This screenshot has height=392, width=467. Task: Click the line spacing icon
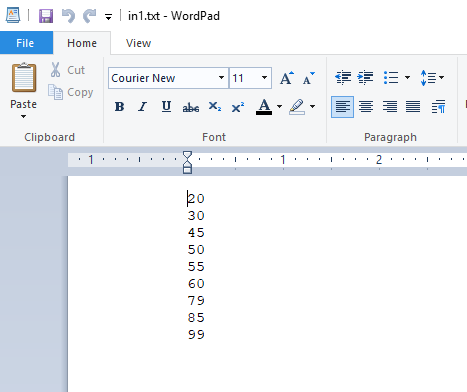click(x=428, y=78)
